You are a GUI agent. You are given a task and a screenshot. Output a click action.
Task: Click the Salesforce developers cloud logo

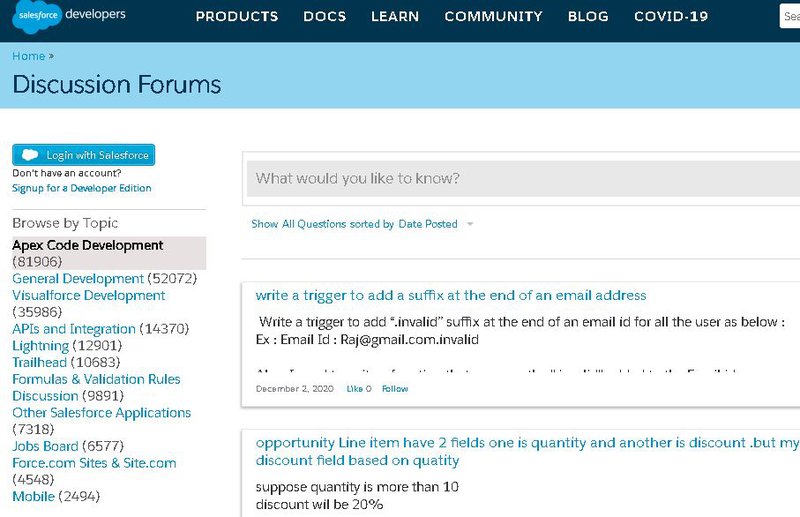tap(36, 16)
